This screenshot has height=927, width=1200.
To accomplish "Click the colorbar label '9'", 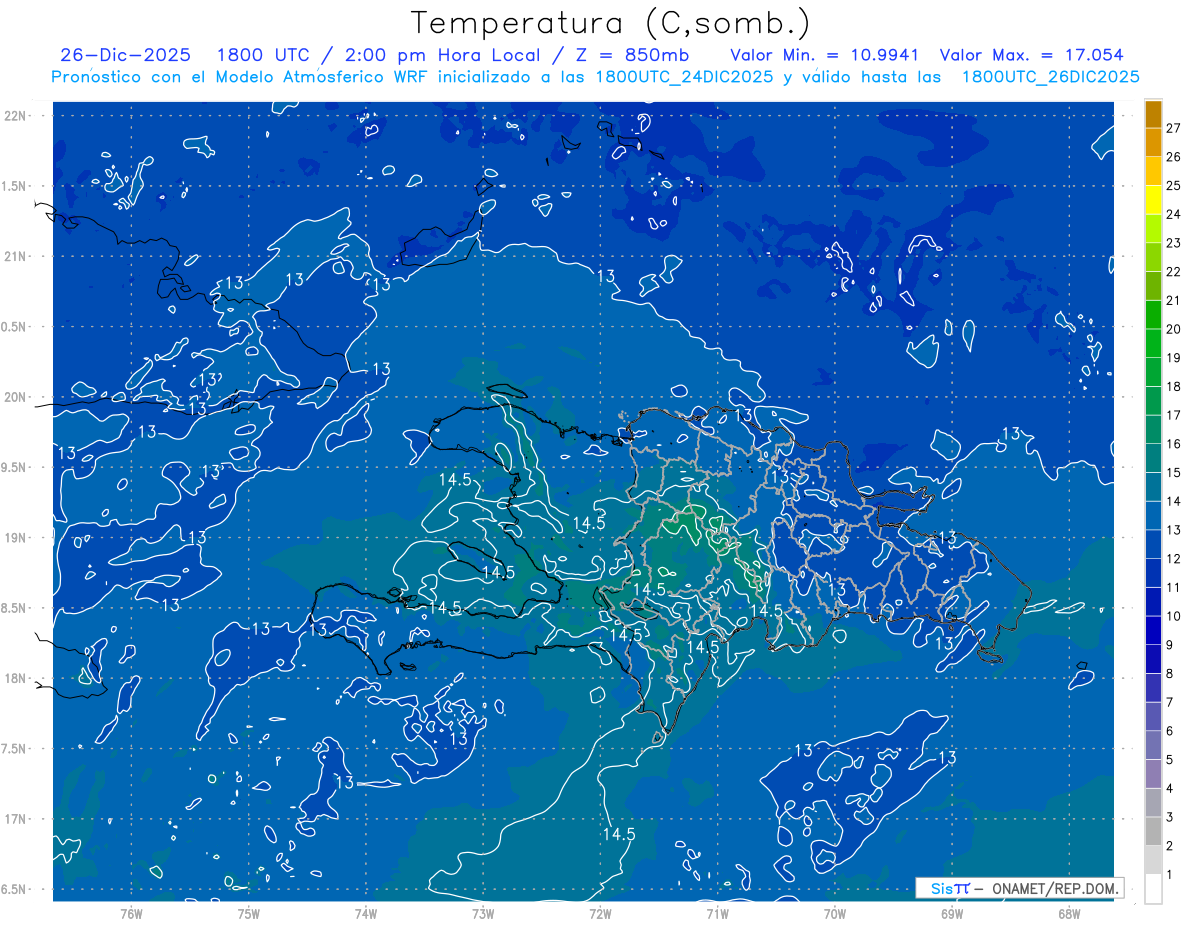I will point(1170,645).
